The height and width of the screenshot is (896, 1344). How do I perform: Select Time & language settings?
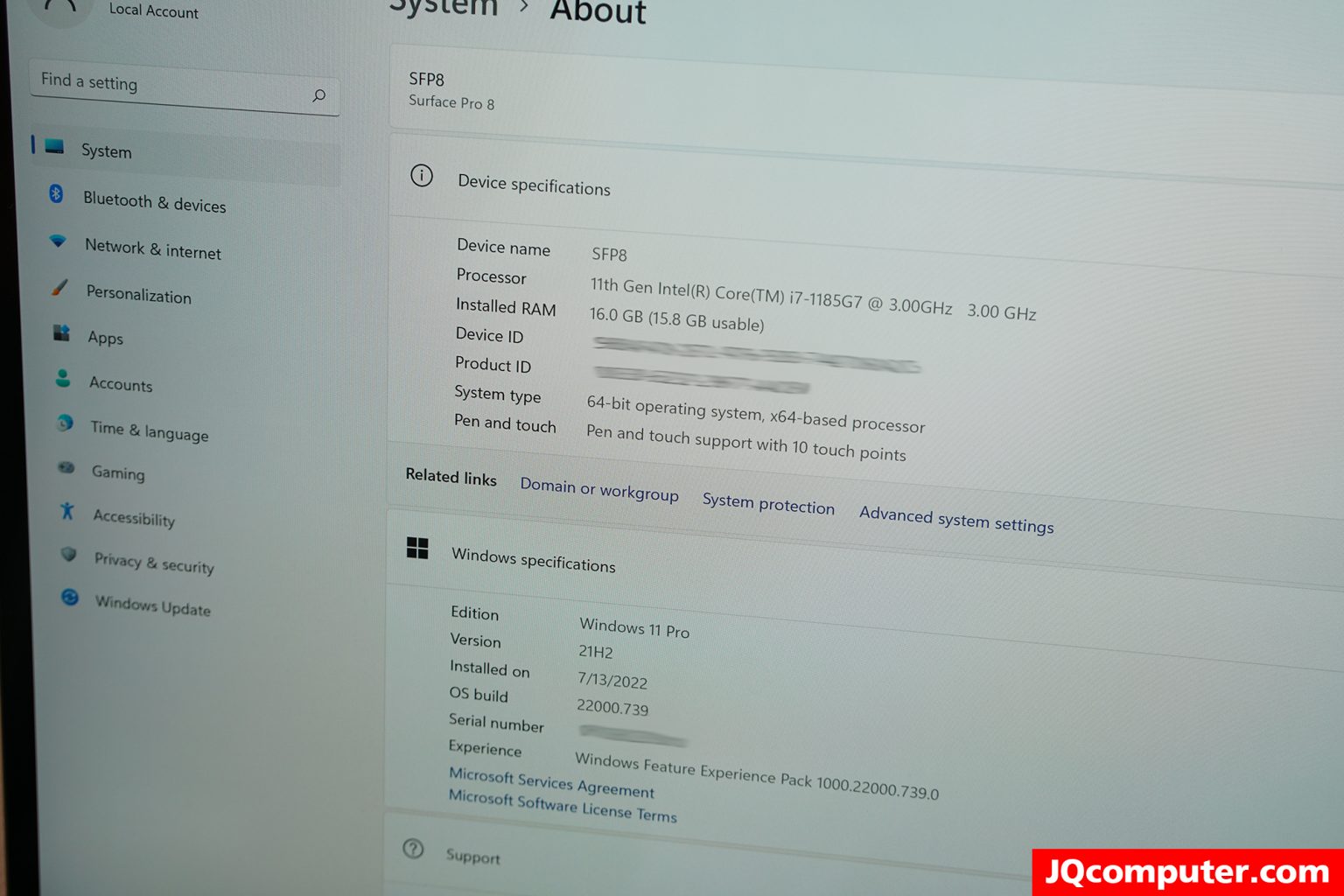(150, 430)
